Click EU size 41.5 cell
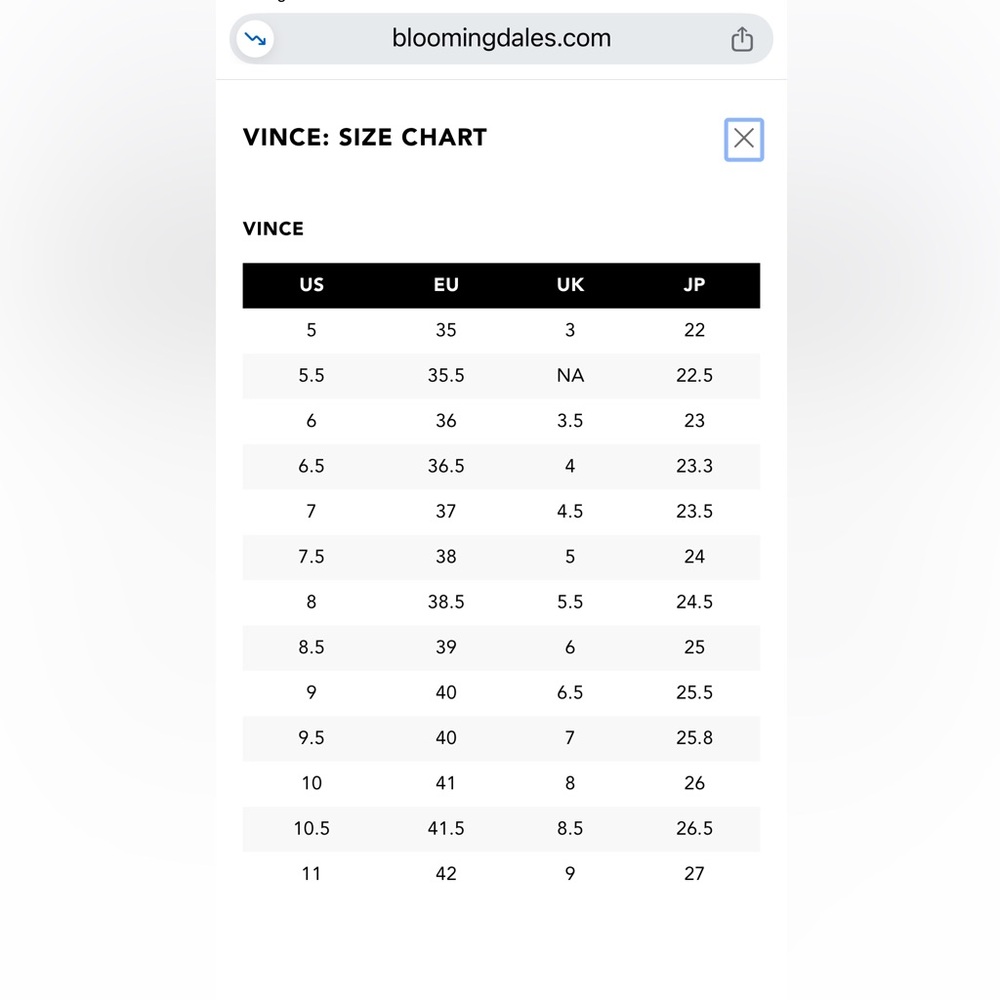The height and width of the screenshot is (1000, 1000). point(446,828)
